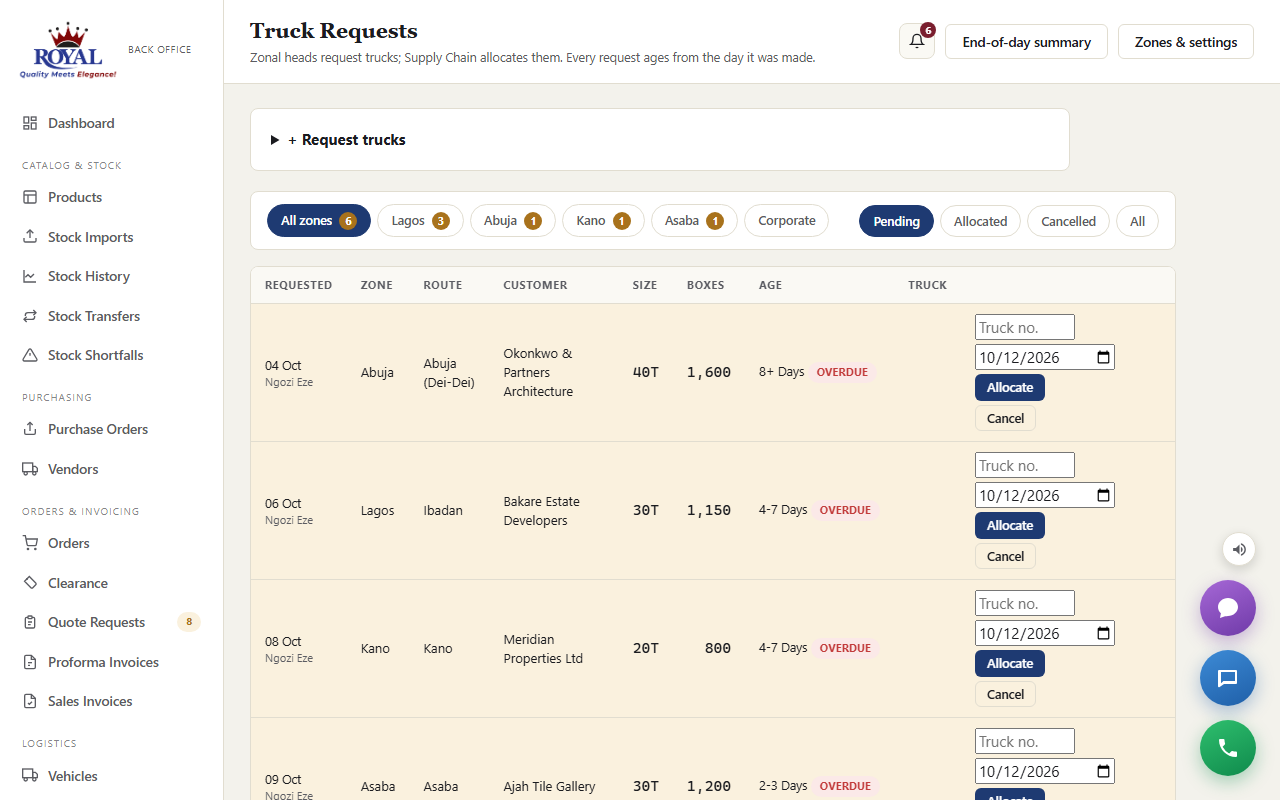Filter requests by Abuja zone
Screen dimensions: 1280x800
coord(512,221)
